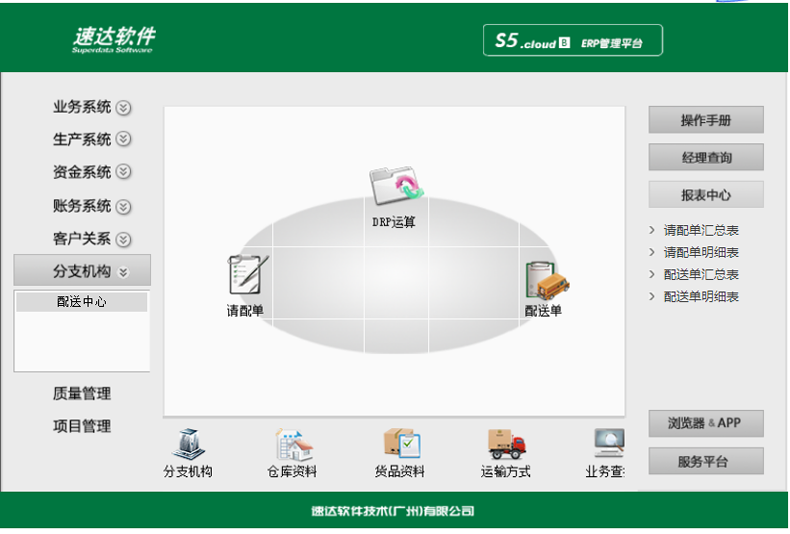Select 客户关系 in the sidebar
This screenshot has height=534, width=790.
82,239
